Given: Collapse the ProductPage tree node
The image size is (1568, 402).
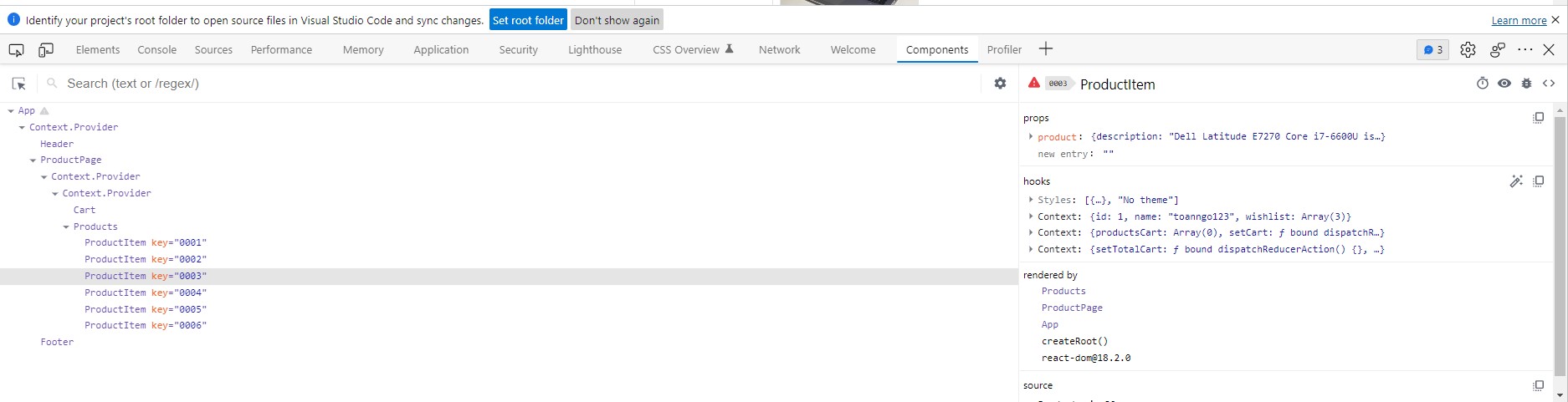Looking at the screenshot, I should pos(33,160).
